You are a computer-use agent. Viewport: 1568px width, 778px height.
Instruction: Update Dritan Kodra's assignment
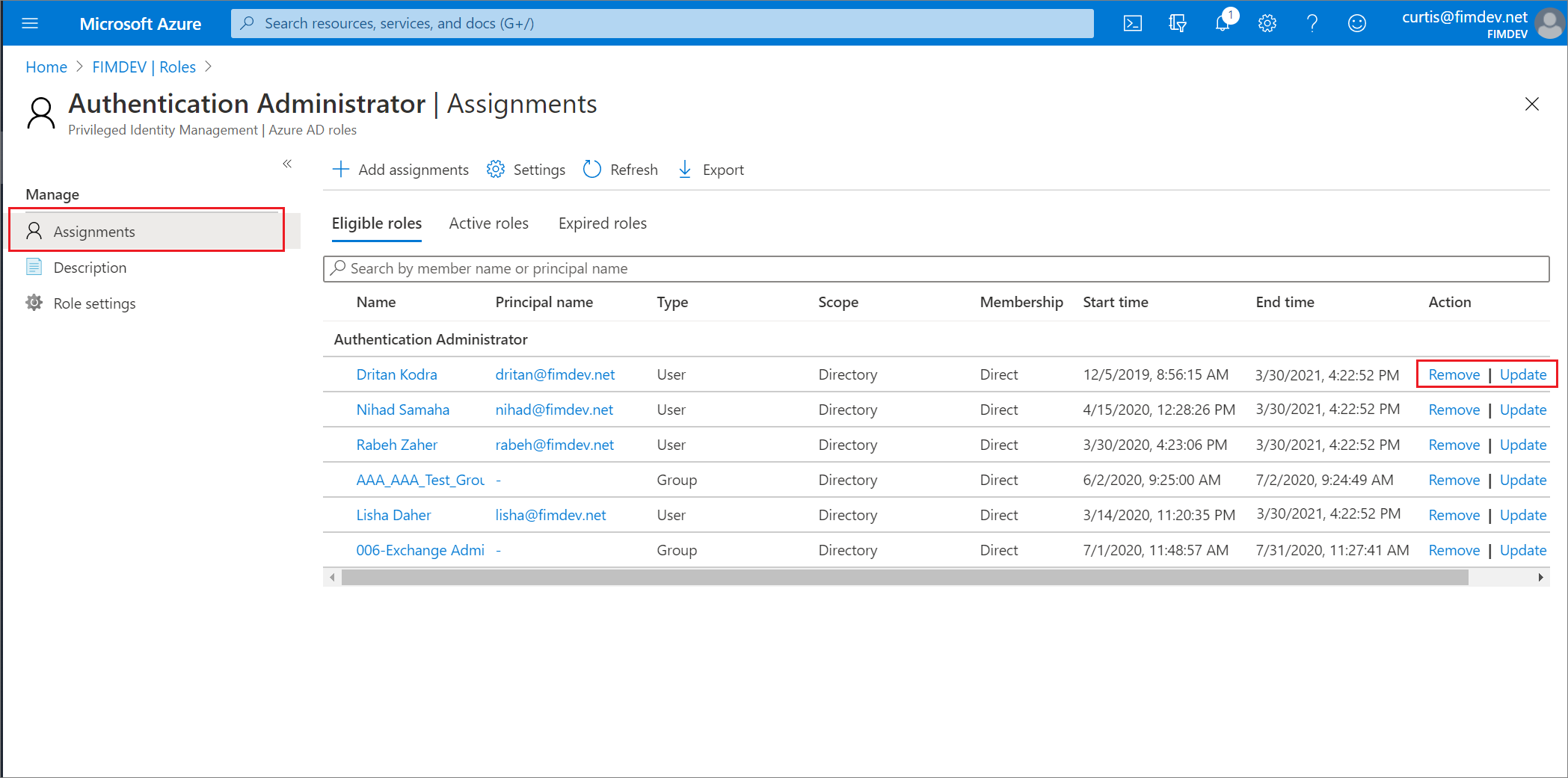pyautogui.click(x=1523, y=374)
